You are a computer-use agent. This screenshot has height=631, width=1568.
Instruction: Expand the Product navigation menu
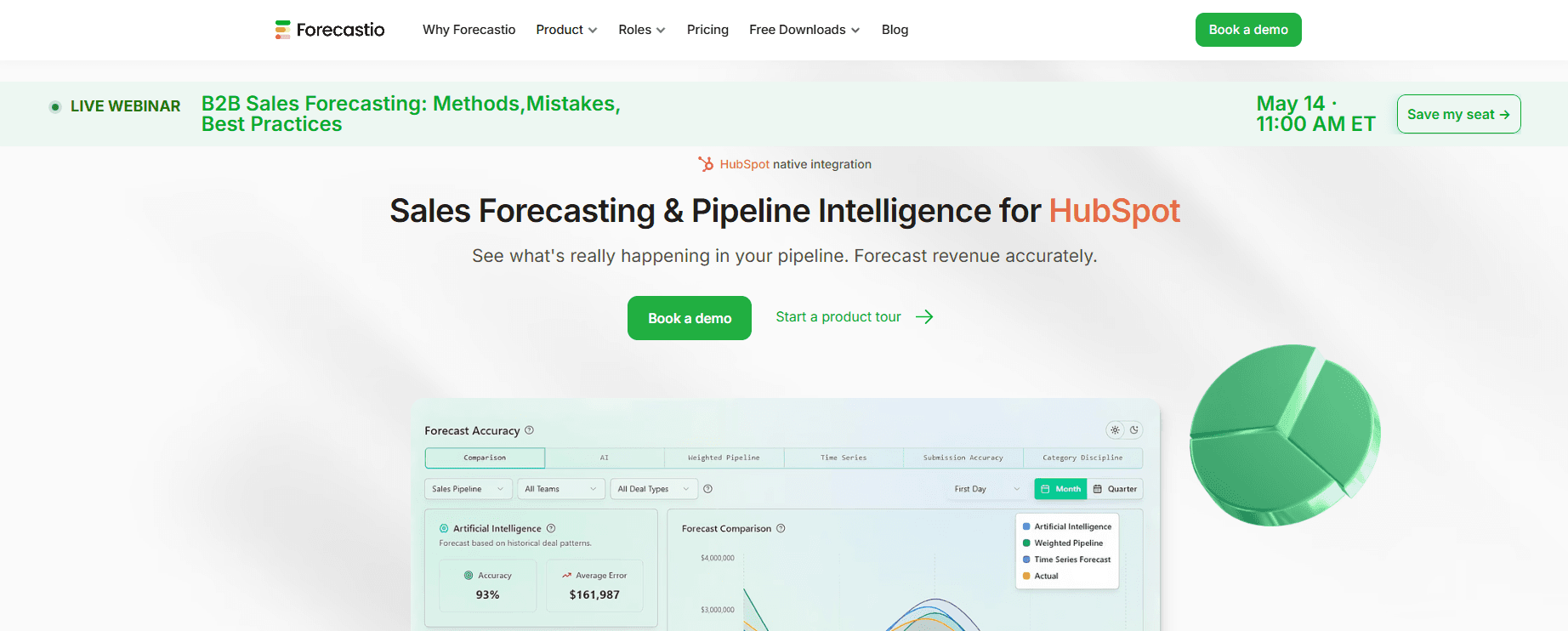[x=566, y=30]
